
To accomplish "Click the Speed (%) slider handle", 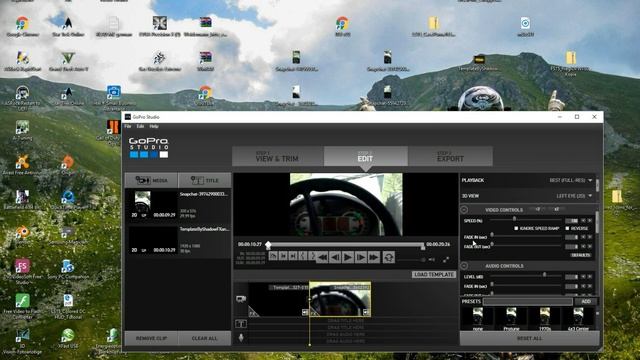I will [514, 220].
